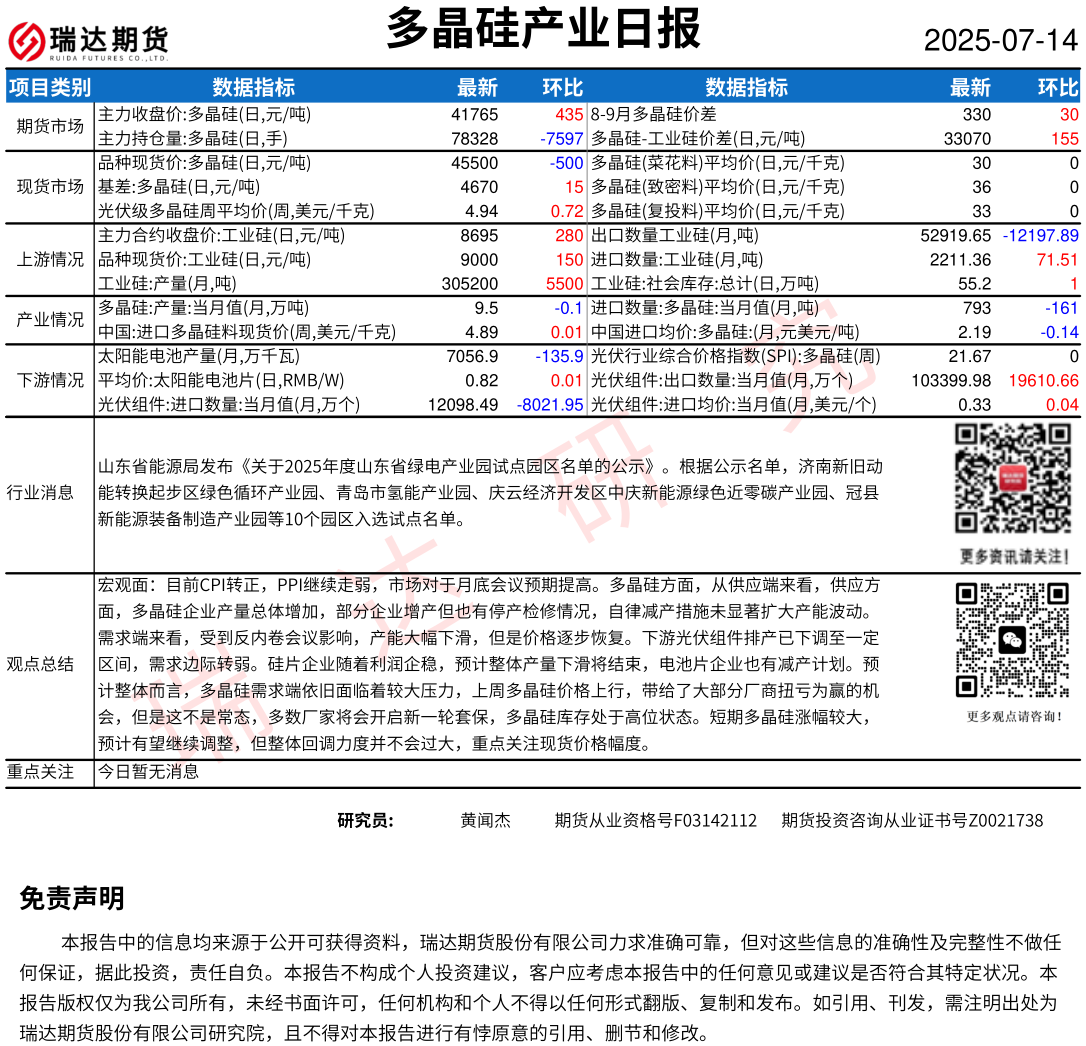Click the Ruida Futures logo
This screenshot has height=1046, width=1086.
click(88, 40)
